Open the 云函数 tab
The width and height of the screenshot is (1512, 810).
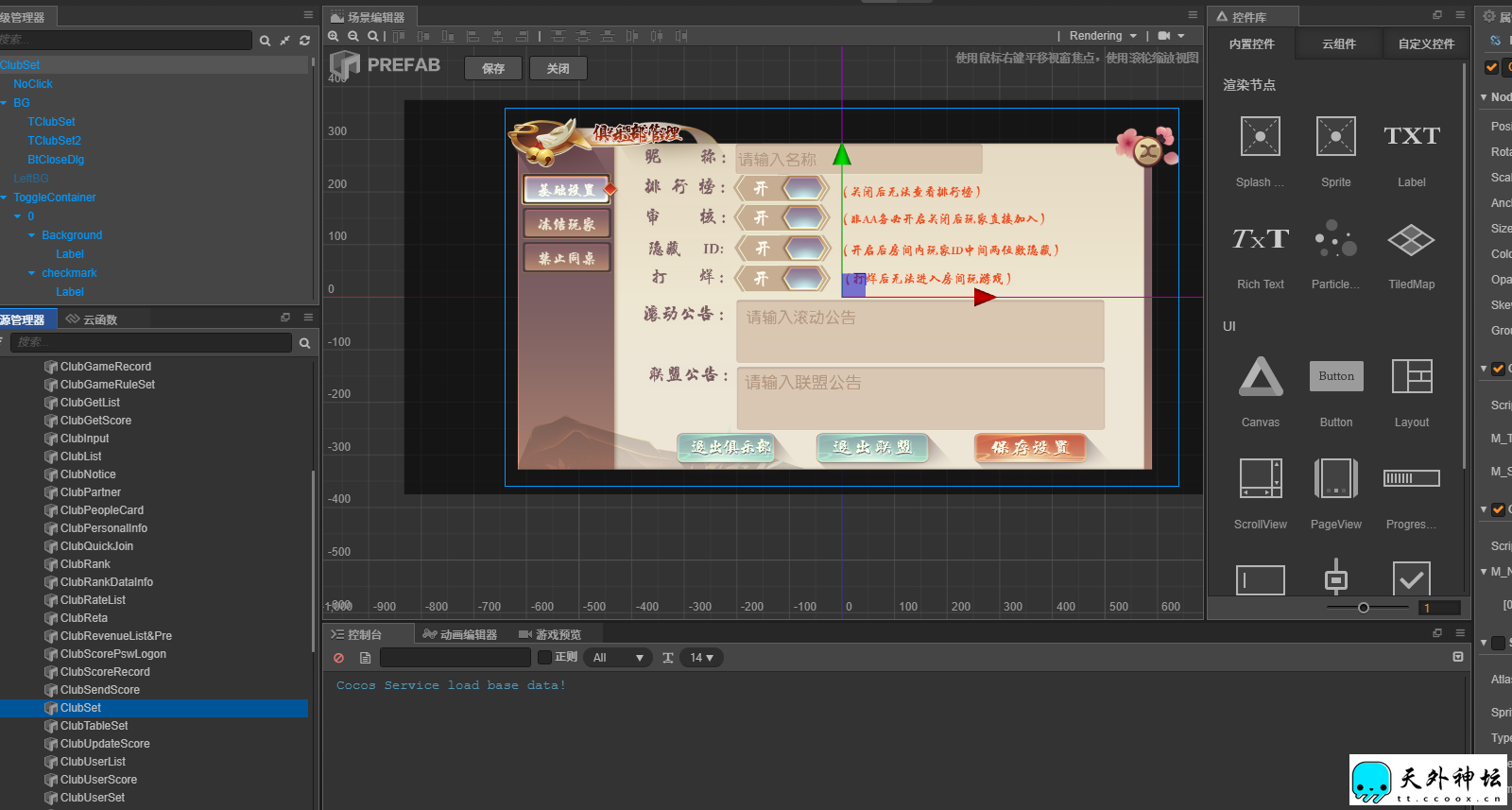point(92,319)
